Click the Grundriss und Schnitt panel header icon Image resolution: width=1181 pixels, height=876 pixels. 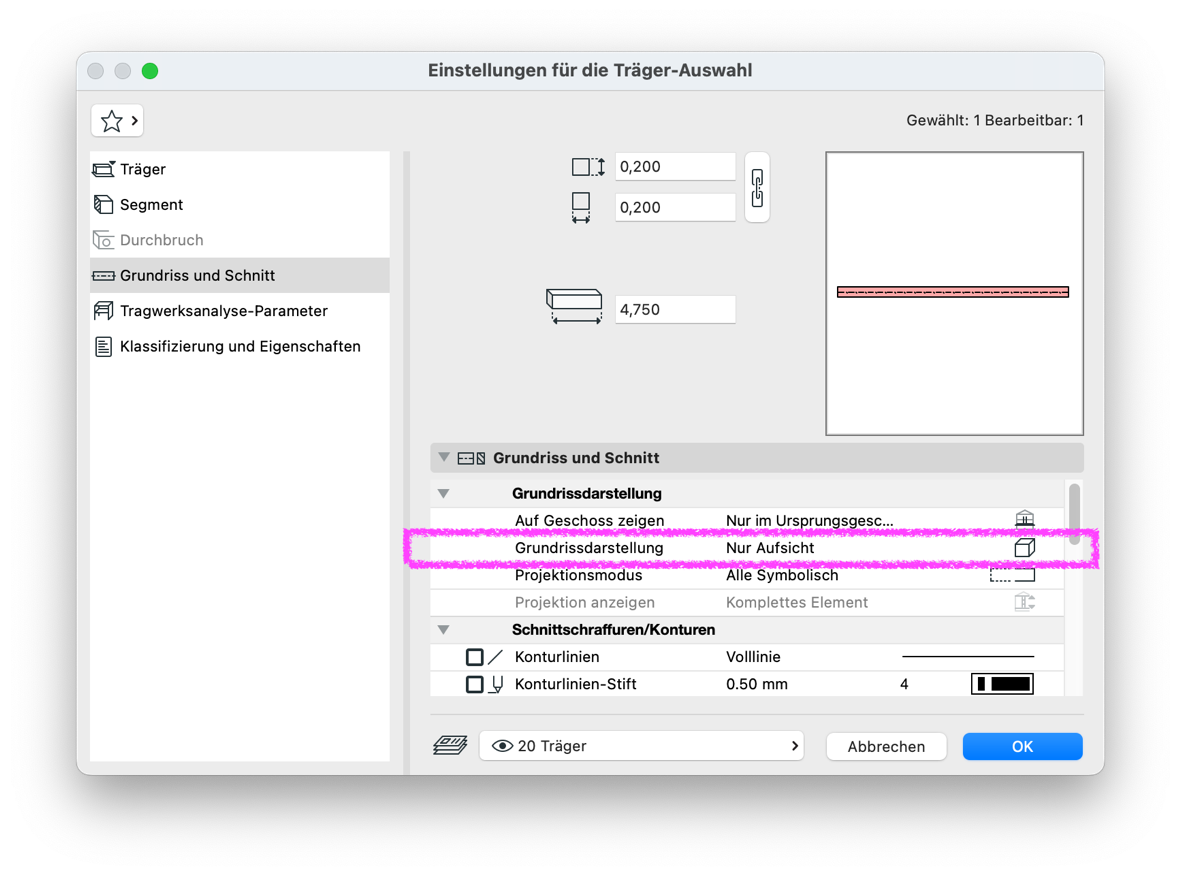(471, 458)
